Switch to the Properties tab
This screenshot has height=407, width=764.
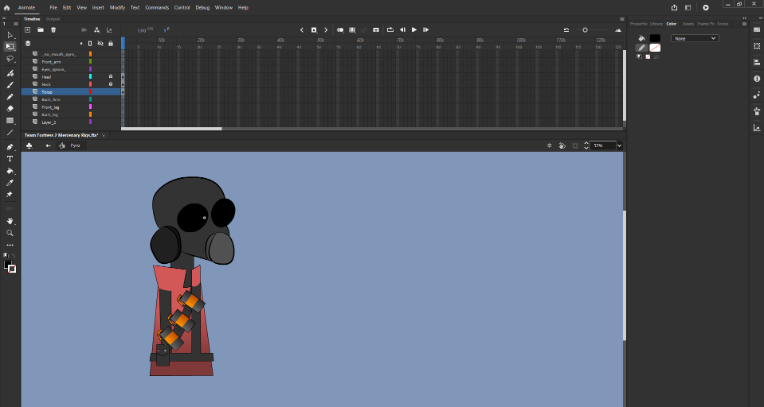638,23
